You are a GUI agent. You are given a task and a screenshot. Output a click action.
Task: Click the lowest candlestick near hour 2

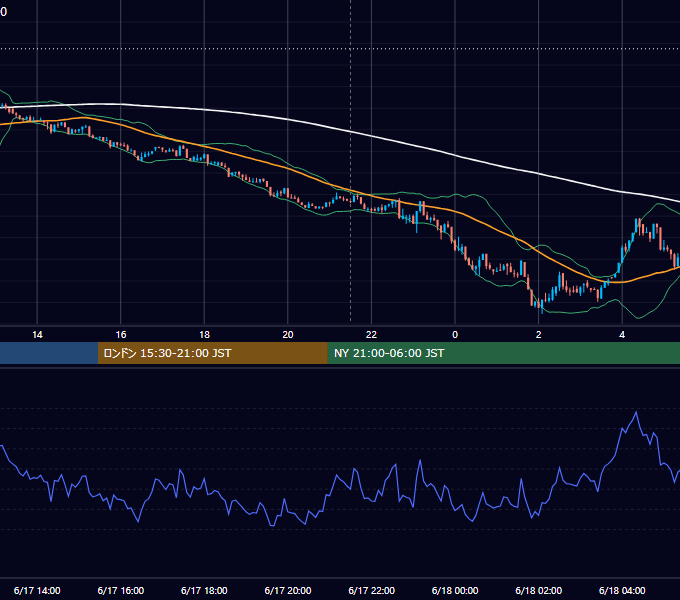point(542,303)
